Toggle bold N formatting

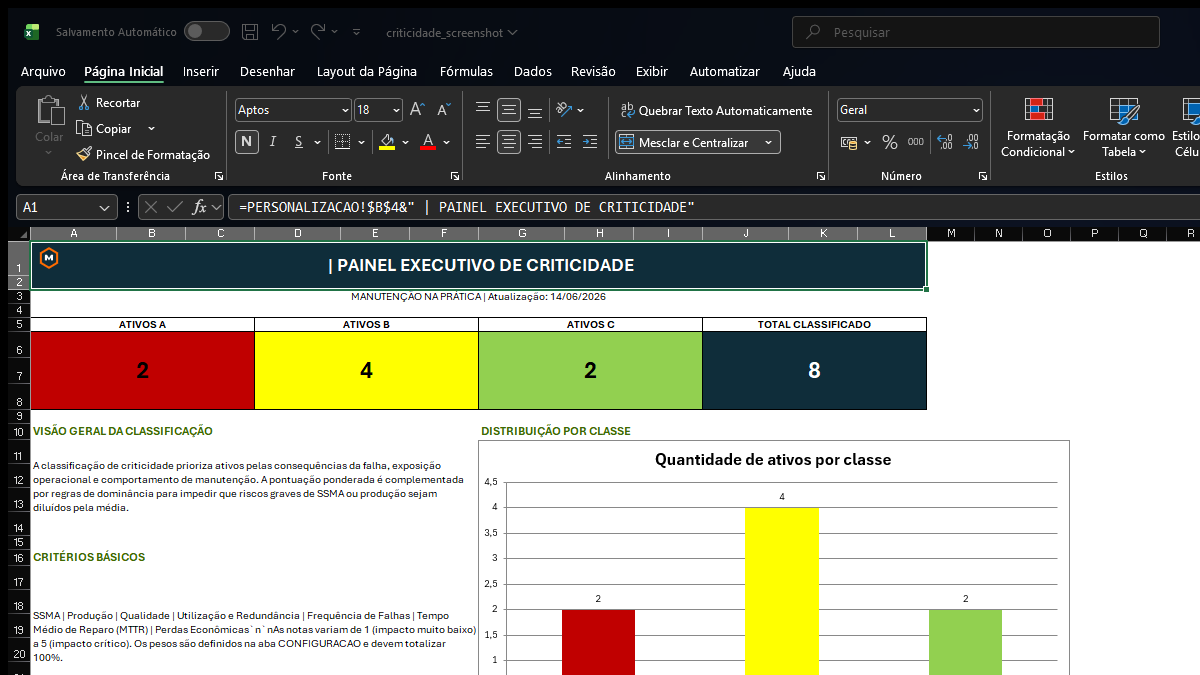pyautogui.click(x=247, y=142)
